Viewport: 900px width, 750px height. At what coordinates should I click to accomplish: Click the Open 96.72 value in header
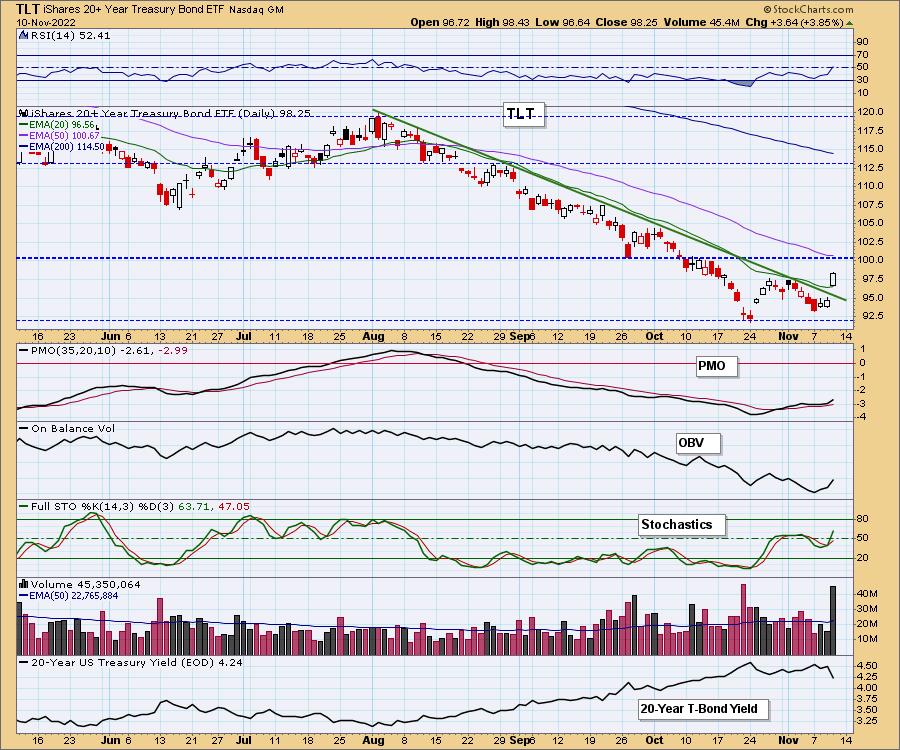point(440,22)
